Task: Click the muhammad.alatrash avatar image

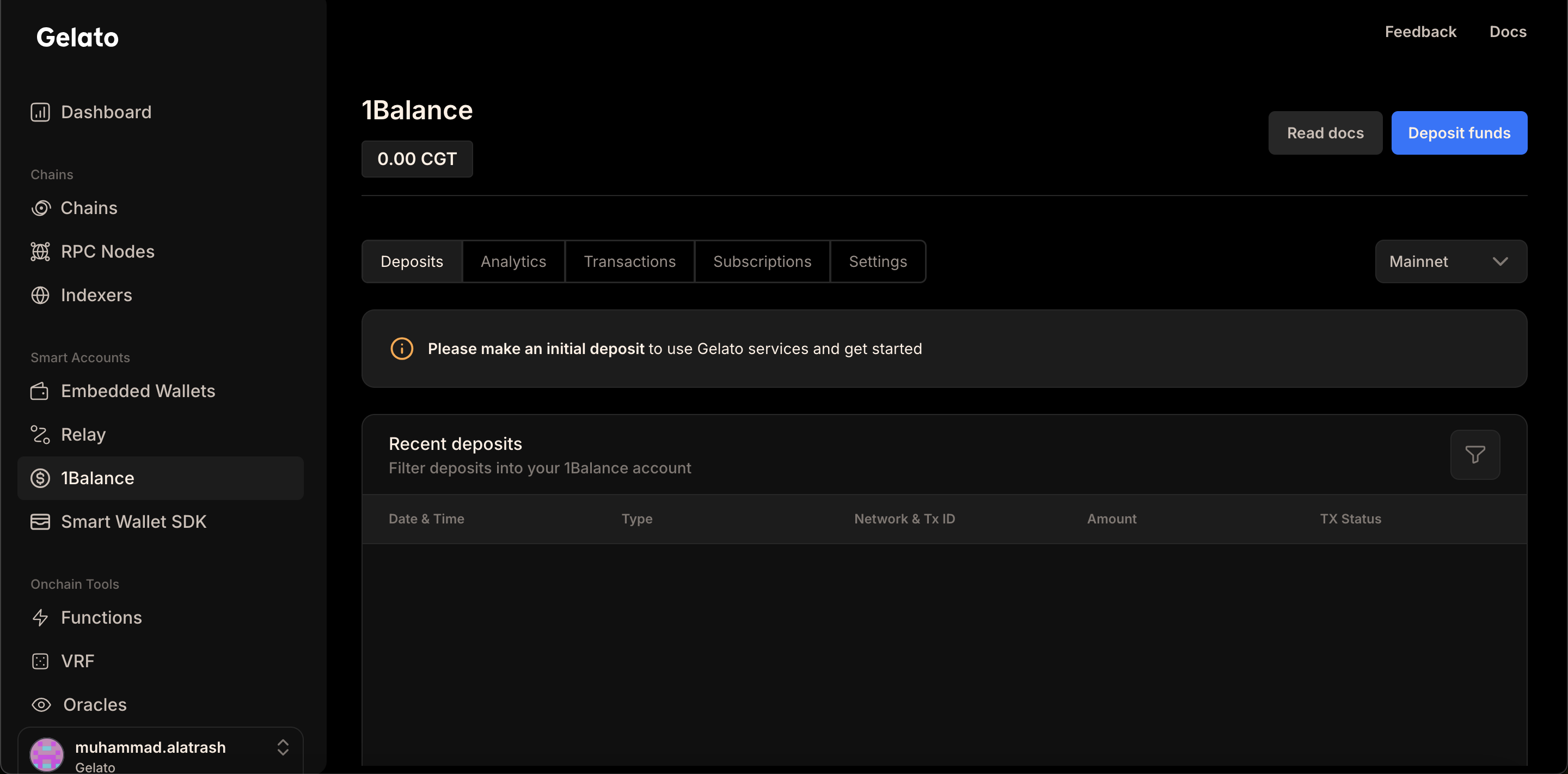Action: point(47,754)
